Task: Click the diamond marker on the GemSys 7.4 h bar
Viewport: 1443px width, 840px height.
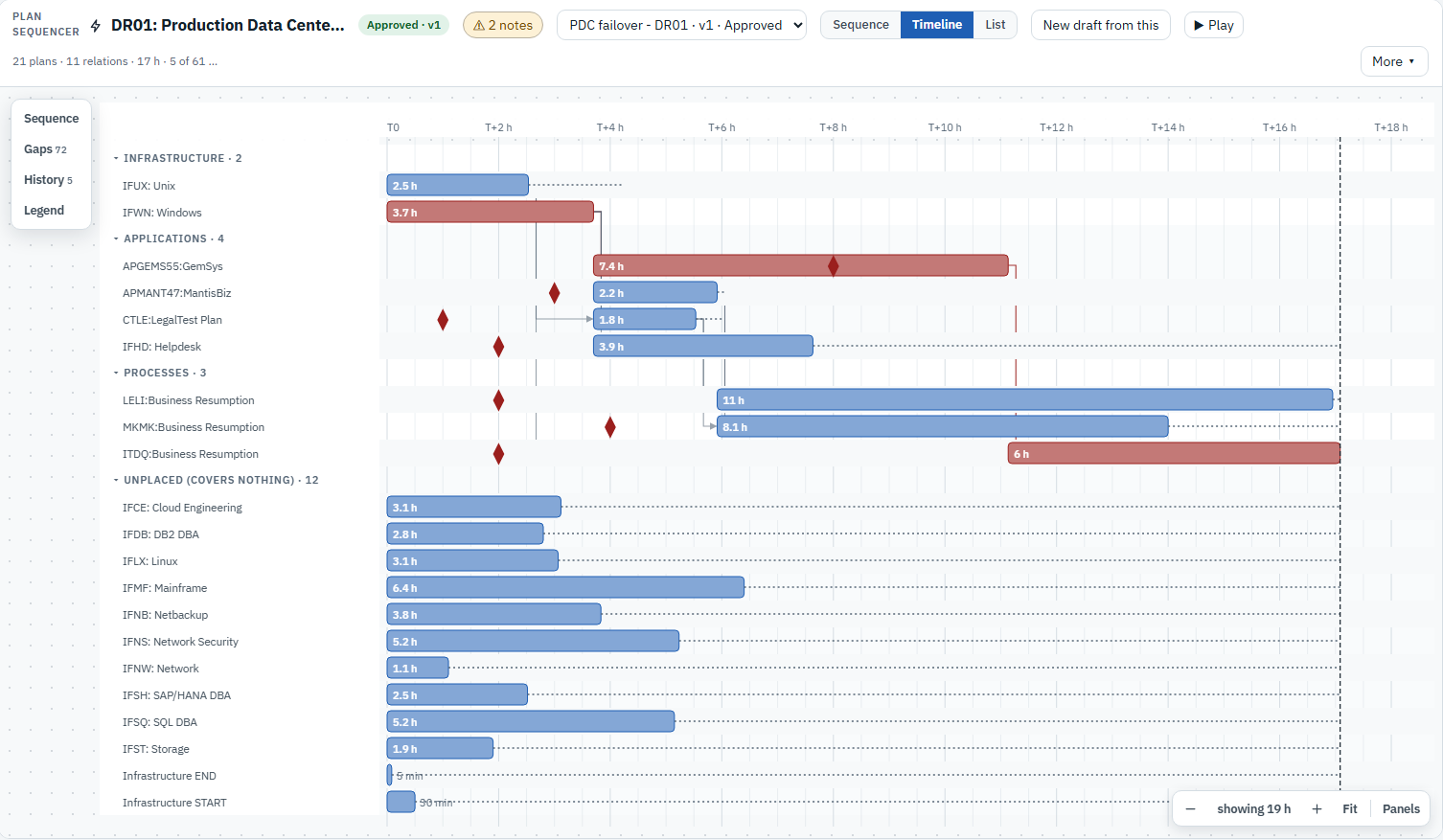Action: [x=833, y=266]
